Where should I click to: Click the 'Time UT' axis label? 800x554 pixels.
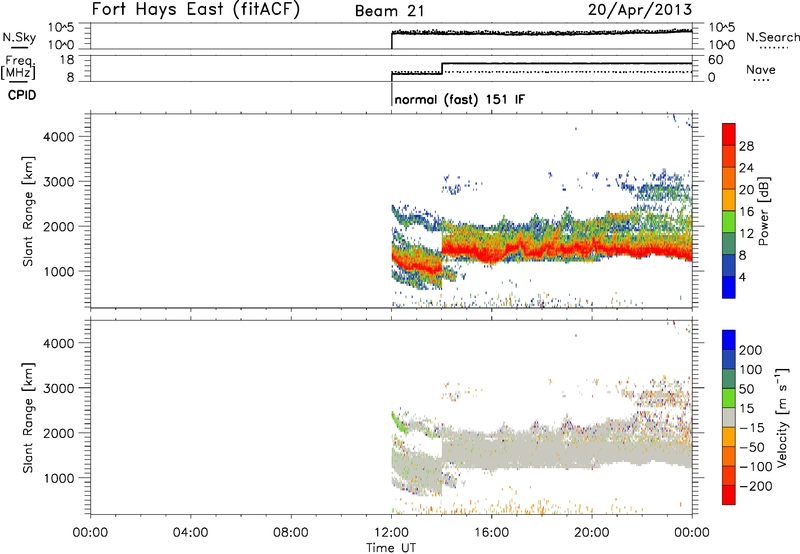coord(391,548)
